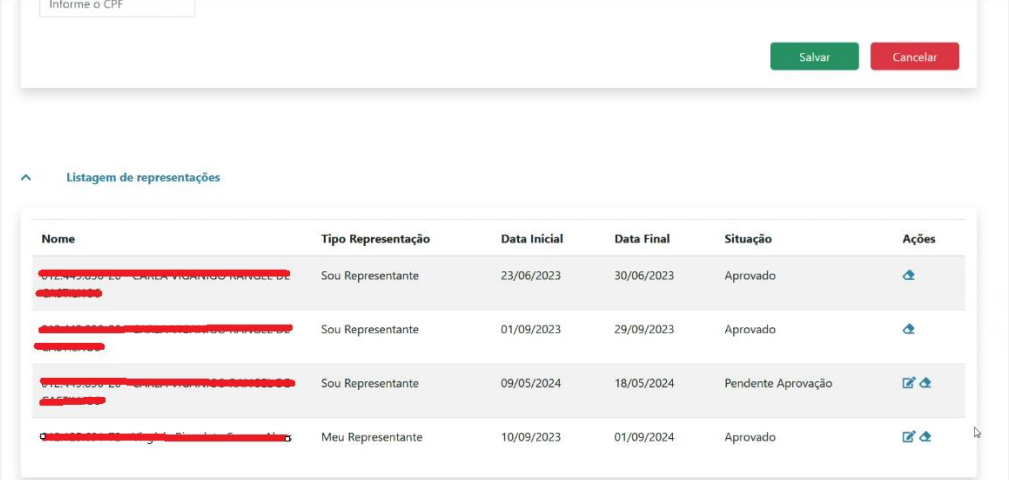Image resolution: width=1009 pixels, height=480 pixels.
Task: Focus the Informe o CPF input field
Action: tap(116, 6)
